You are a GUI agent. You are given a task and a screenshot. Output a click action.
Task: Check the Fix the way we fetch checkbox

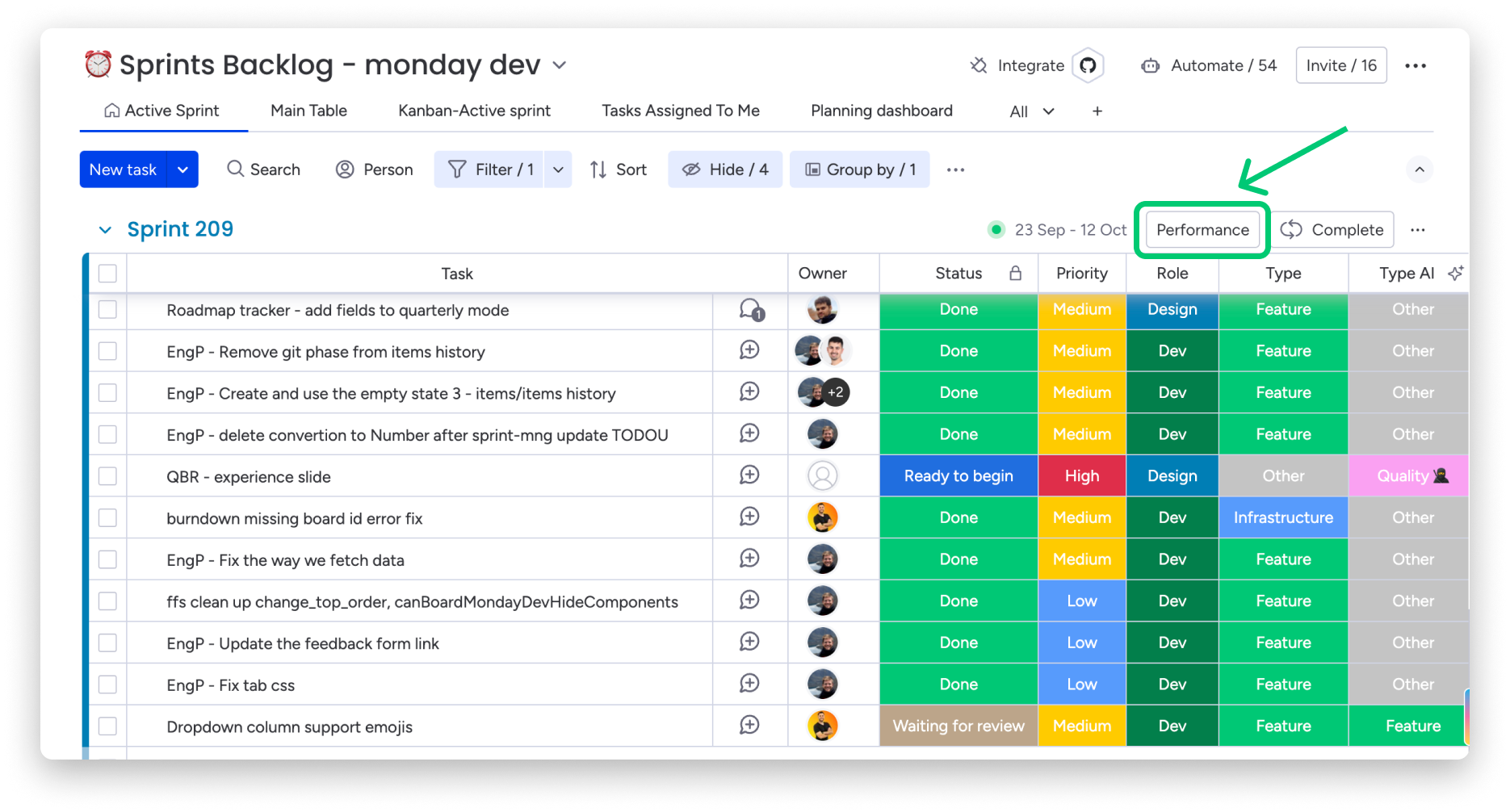point(107,559)
